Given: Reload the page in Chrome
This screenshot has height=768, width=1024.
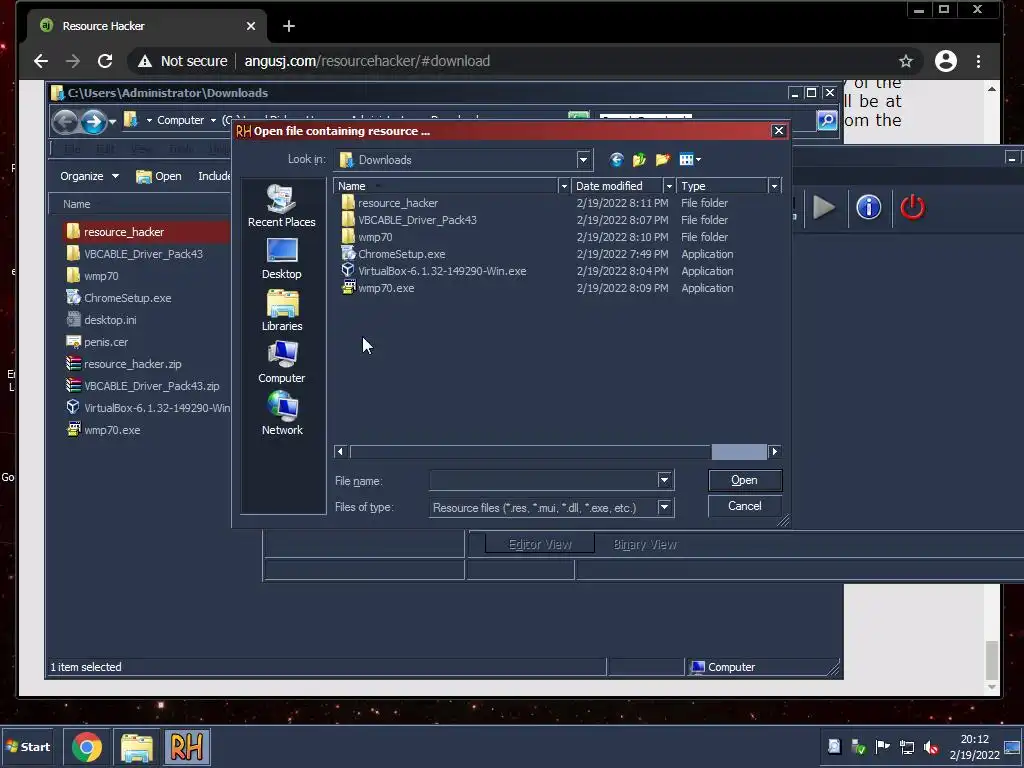Looking at the screenshot, I should coord(104,61).
